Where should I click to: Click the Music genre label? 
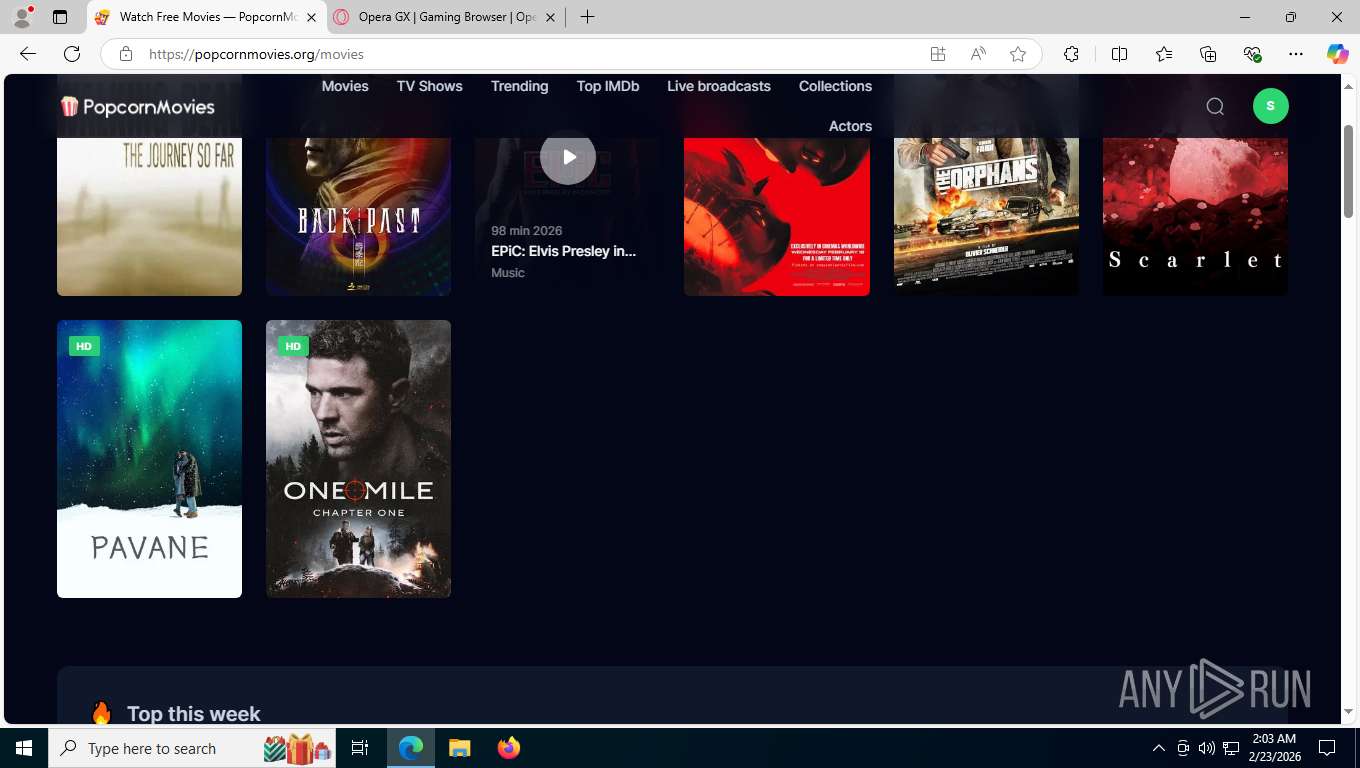[x=508, y=273]
